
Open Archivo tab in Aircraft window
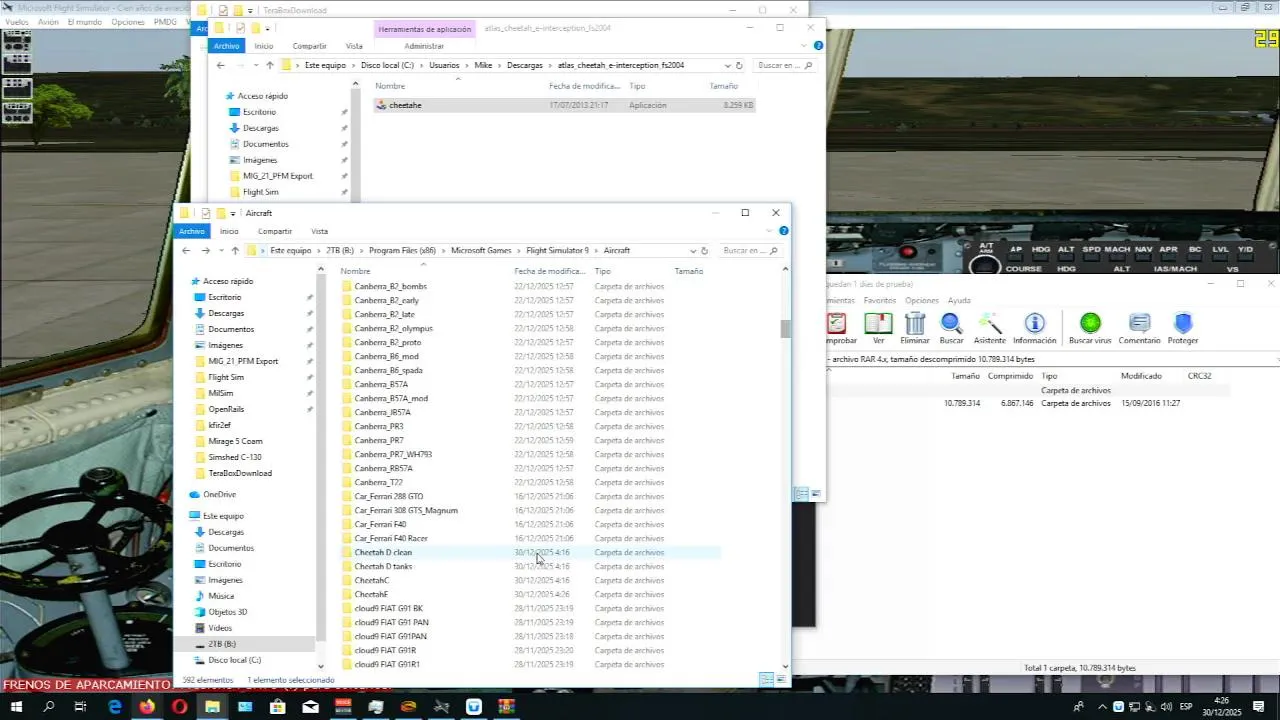pos(191,231)
